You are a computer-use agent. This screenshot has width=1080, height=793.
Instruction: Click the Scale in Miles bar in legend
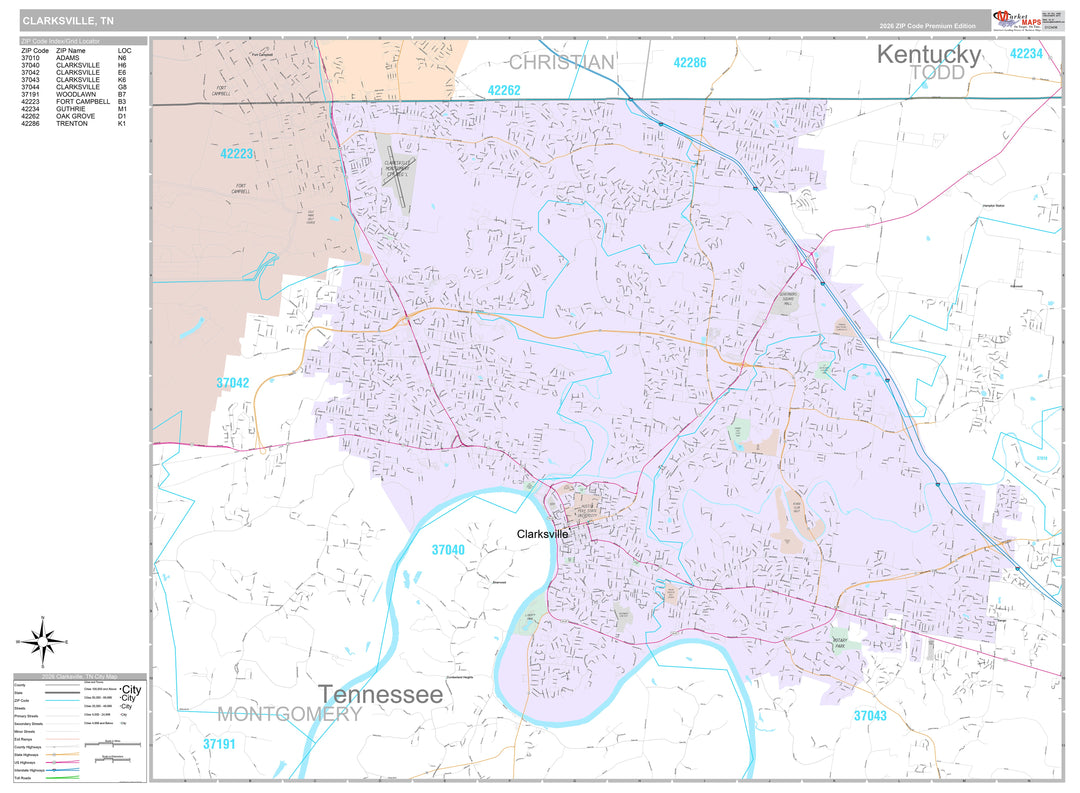point(112,745)
